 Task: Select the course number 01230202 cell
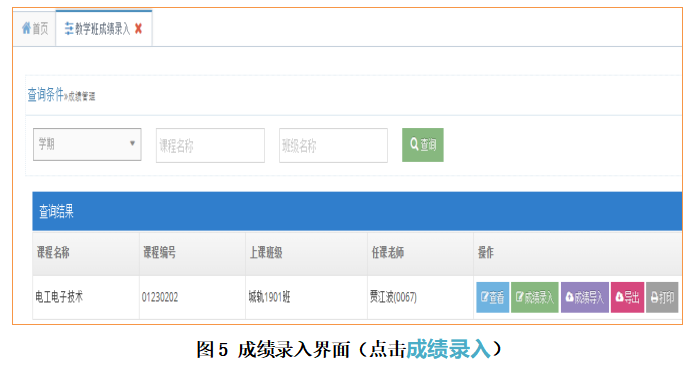pyautogui.click(x=193, y=297)
